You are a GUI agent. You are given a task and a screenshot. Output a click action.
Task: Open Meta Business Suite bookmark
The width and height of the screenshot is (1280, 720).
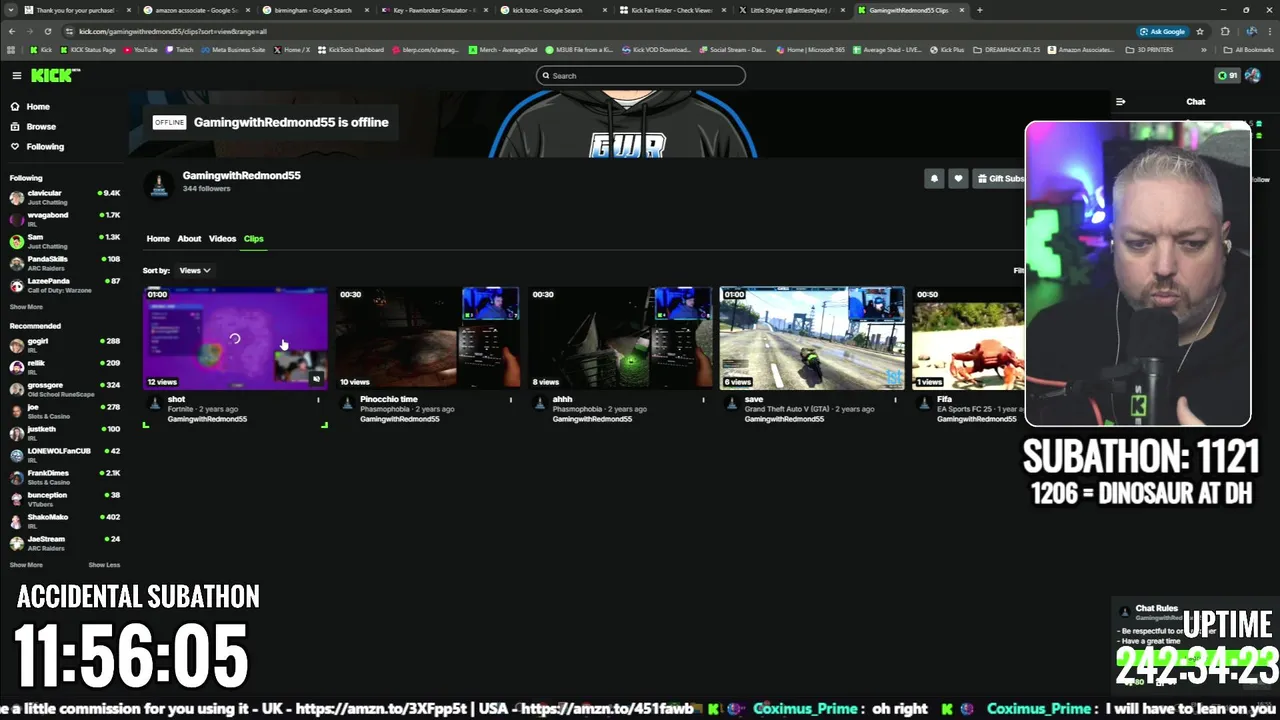[233, 49]
